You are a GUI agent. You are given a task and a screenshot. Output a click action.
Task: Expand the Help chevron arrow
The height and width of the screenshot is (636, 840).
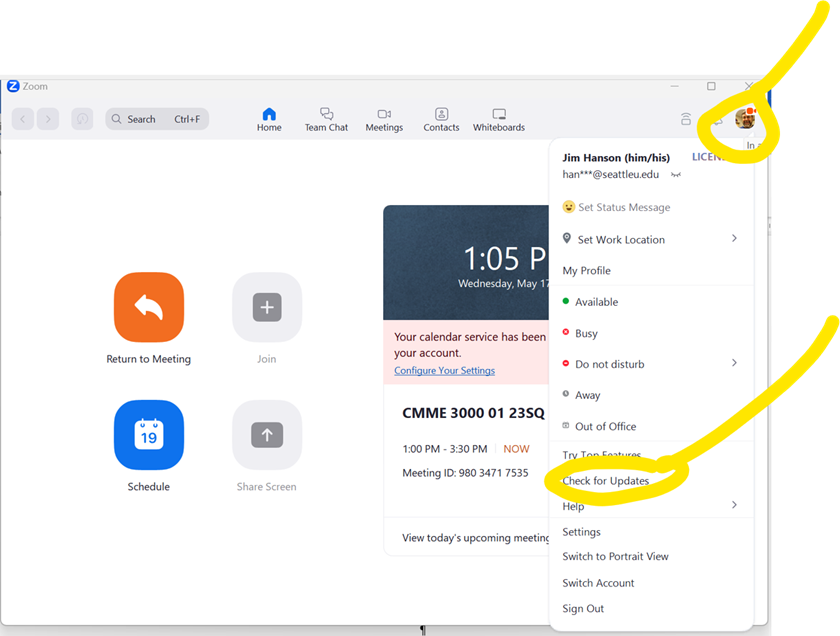[x=734, y=505]
